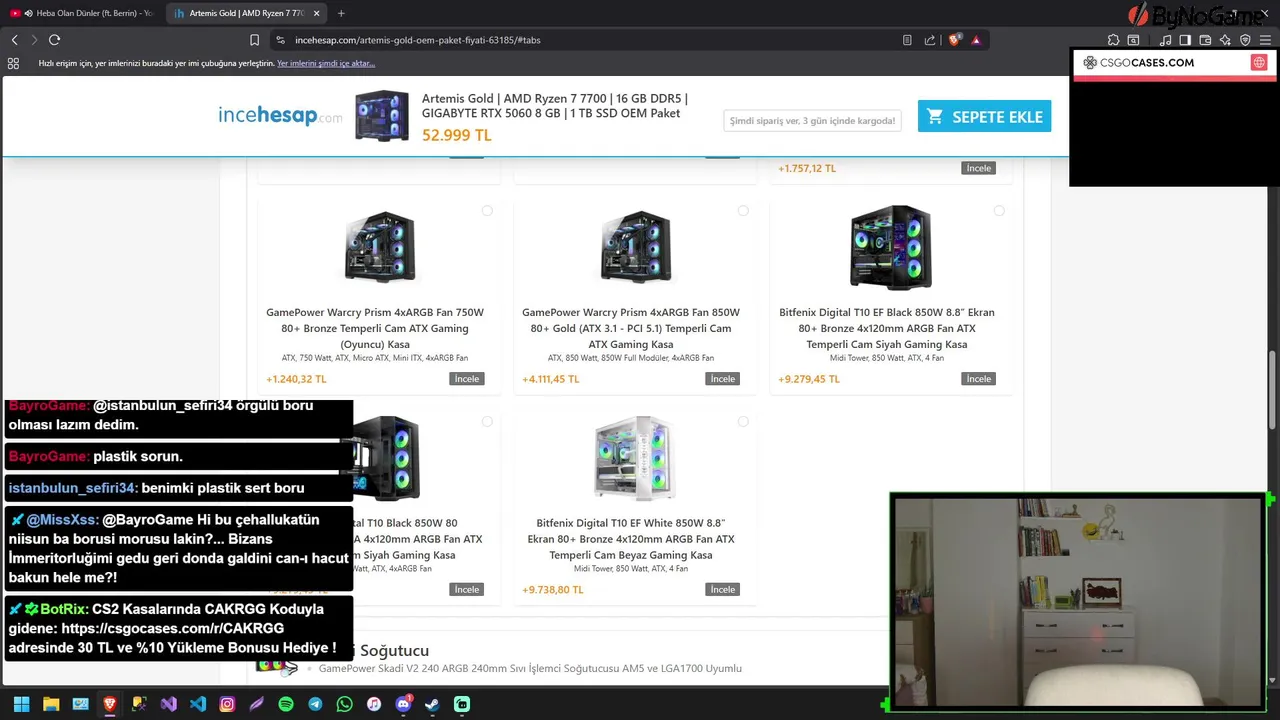Click the share page icon in the address bar
Screen dimensions: 1280x720
click(929, 40)
